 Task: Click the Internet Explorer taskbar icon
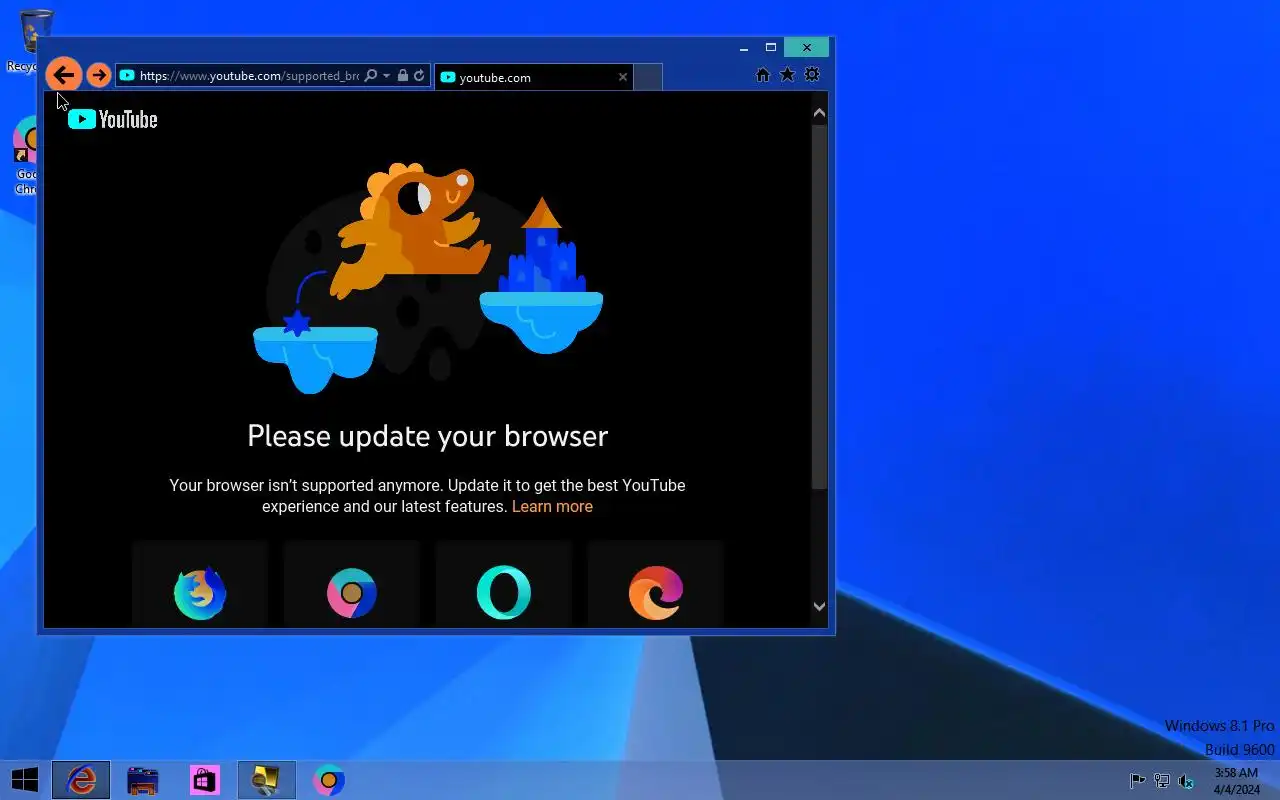81,780
